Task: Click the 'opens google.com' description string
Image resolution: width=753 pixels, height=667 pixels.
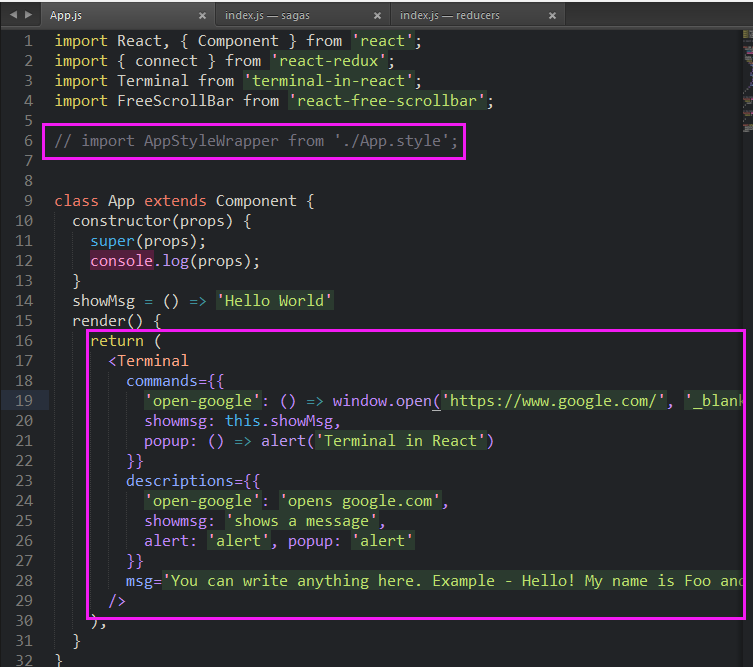Action: coord(360,501)
